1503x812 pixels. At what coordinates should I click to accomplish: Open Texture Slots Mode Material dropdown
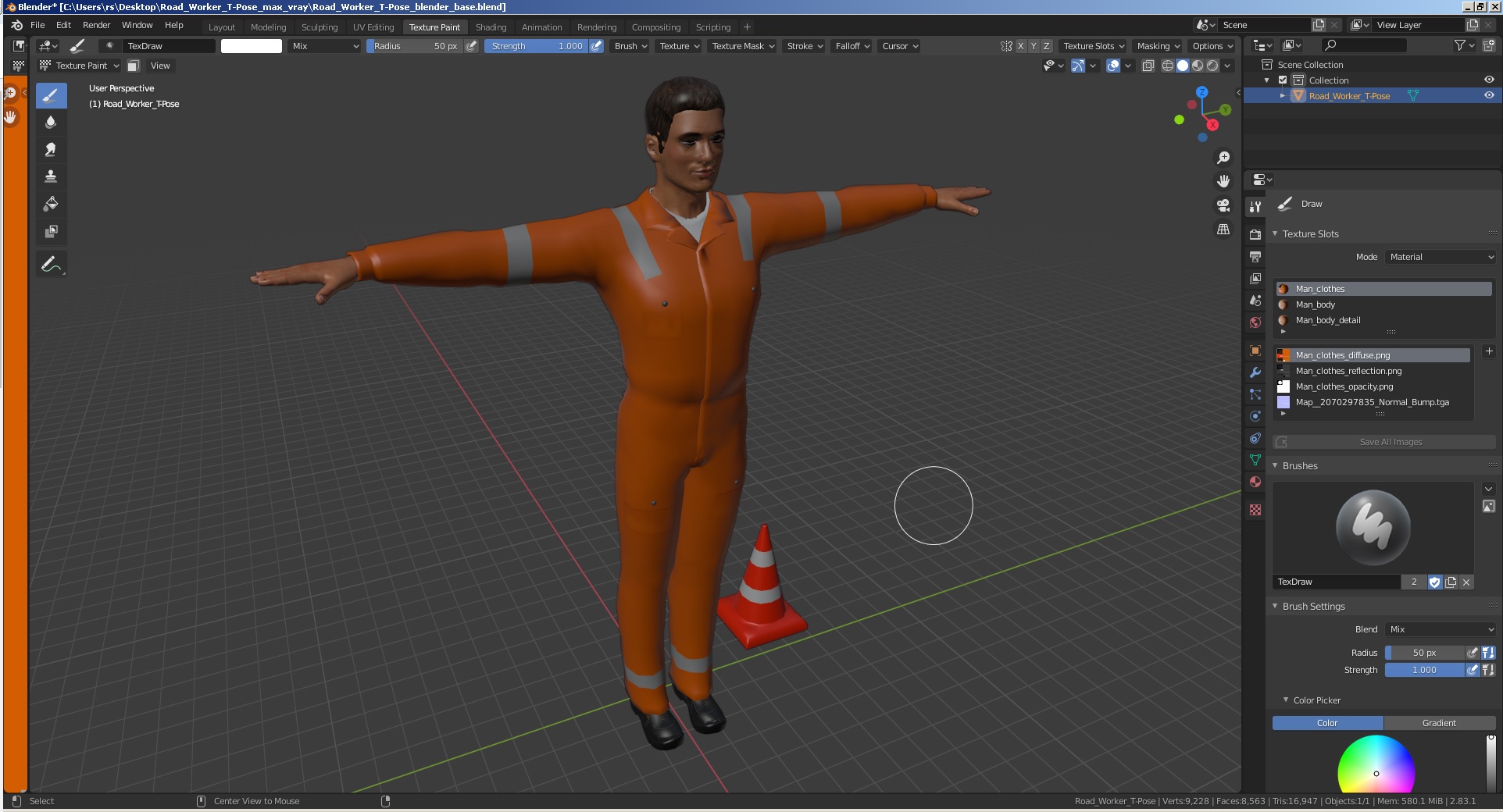tap(1441, 257)
